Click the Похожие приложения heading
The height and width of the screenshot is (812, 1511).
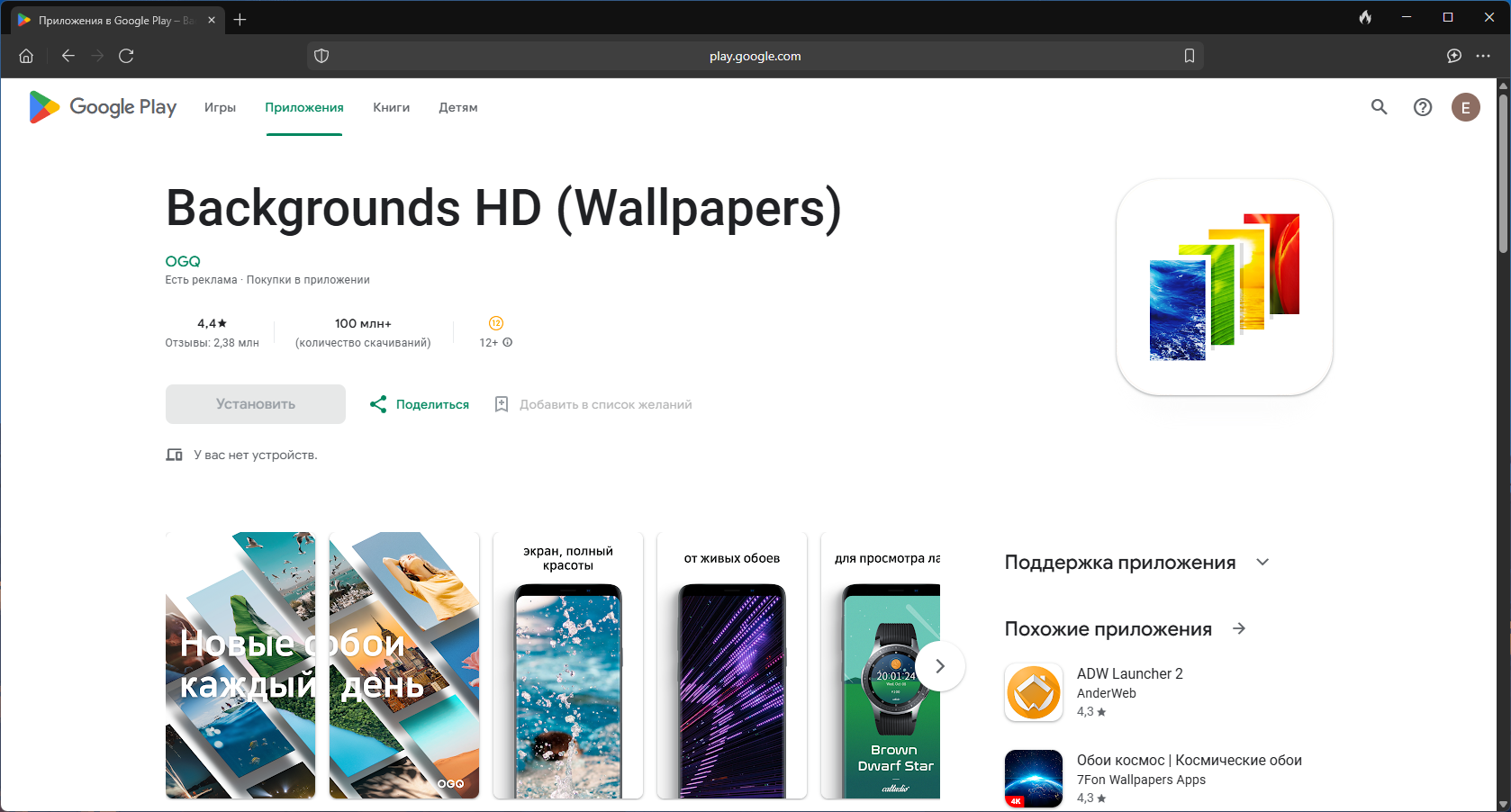pyautogui.click(x=1108, y=628)
